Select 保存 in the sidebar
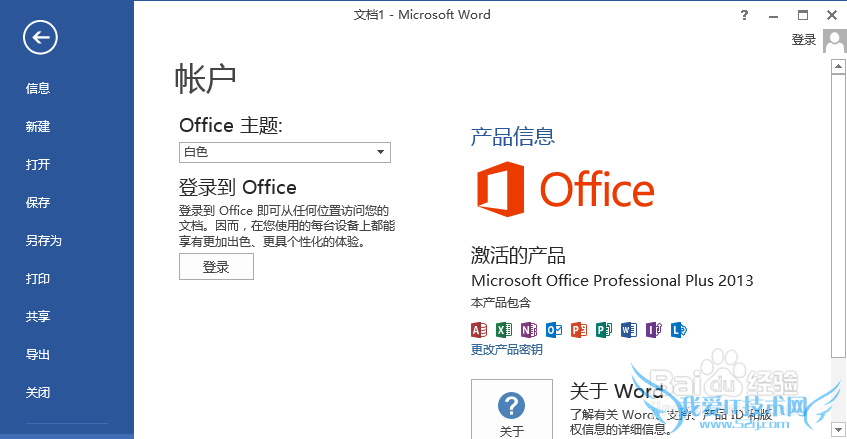This screenshot has height=439, width=847. tap(38, 202)
